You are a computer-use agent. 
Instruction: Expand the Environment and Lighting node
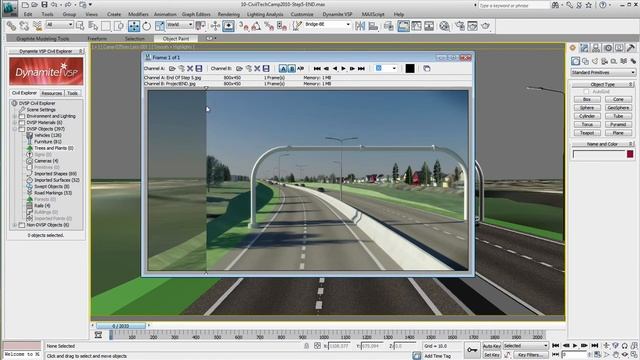[x=15, y=116]
